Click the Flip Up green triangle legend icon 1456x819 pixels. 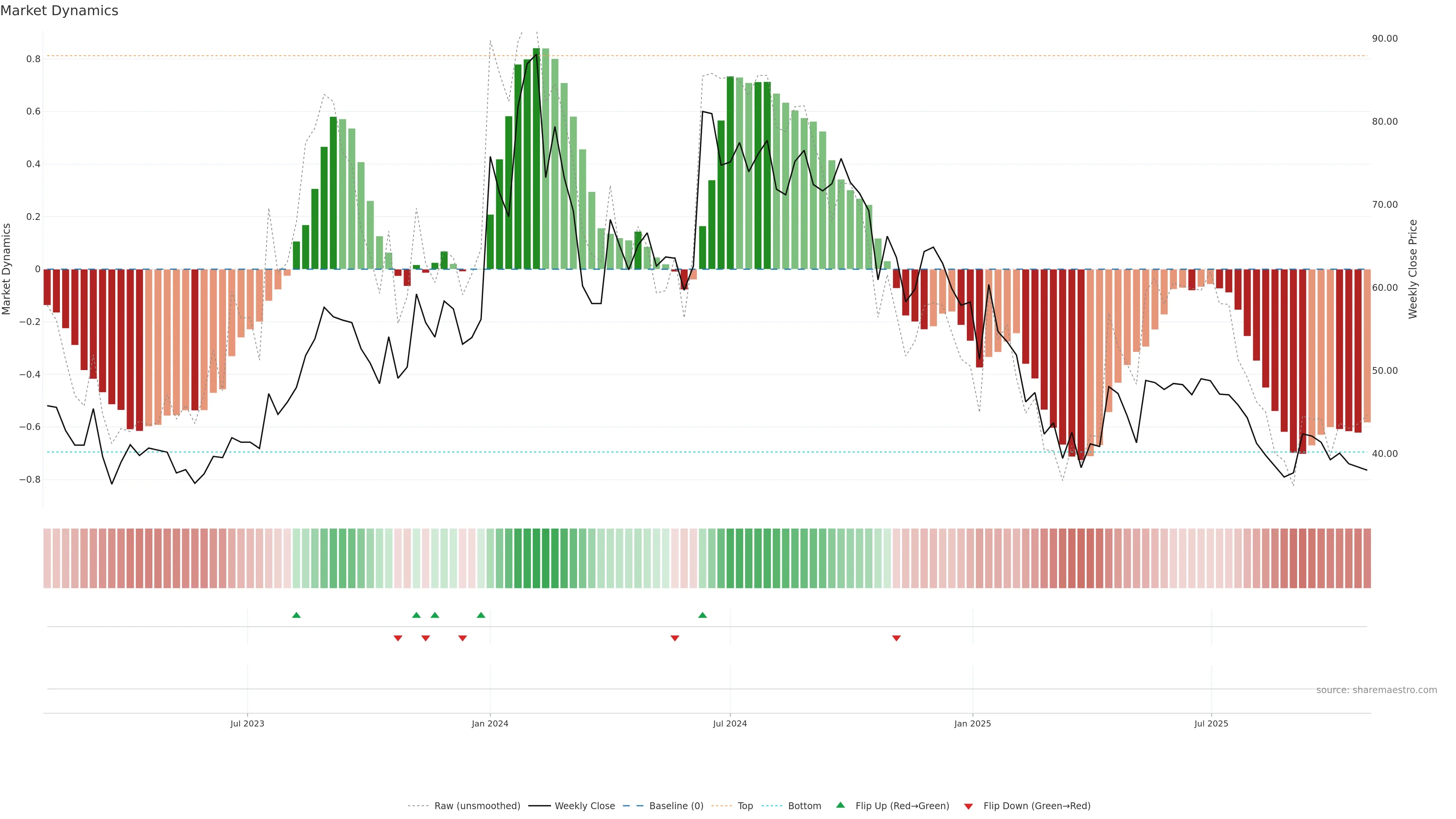[841, 805]
